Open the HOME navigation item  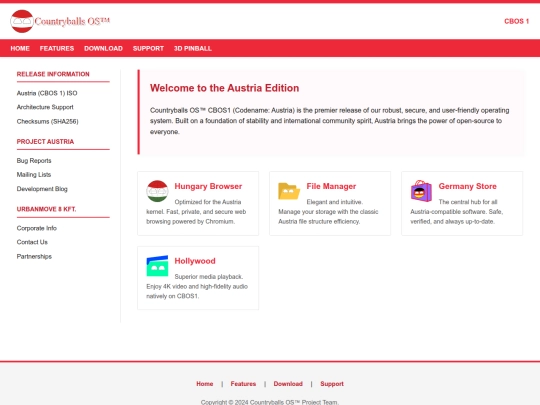20,49
